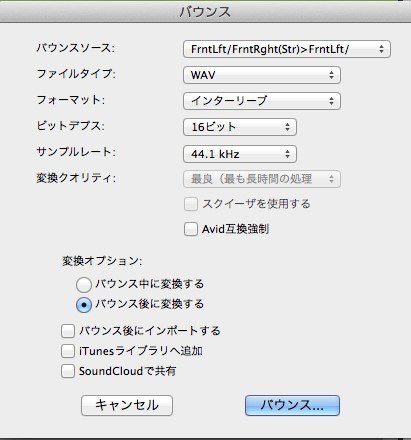This screenshot has height=440, width=411.
Task: Click the arrows icon on WAV dropdown
Action: point(331,75)
